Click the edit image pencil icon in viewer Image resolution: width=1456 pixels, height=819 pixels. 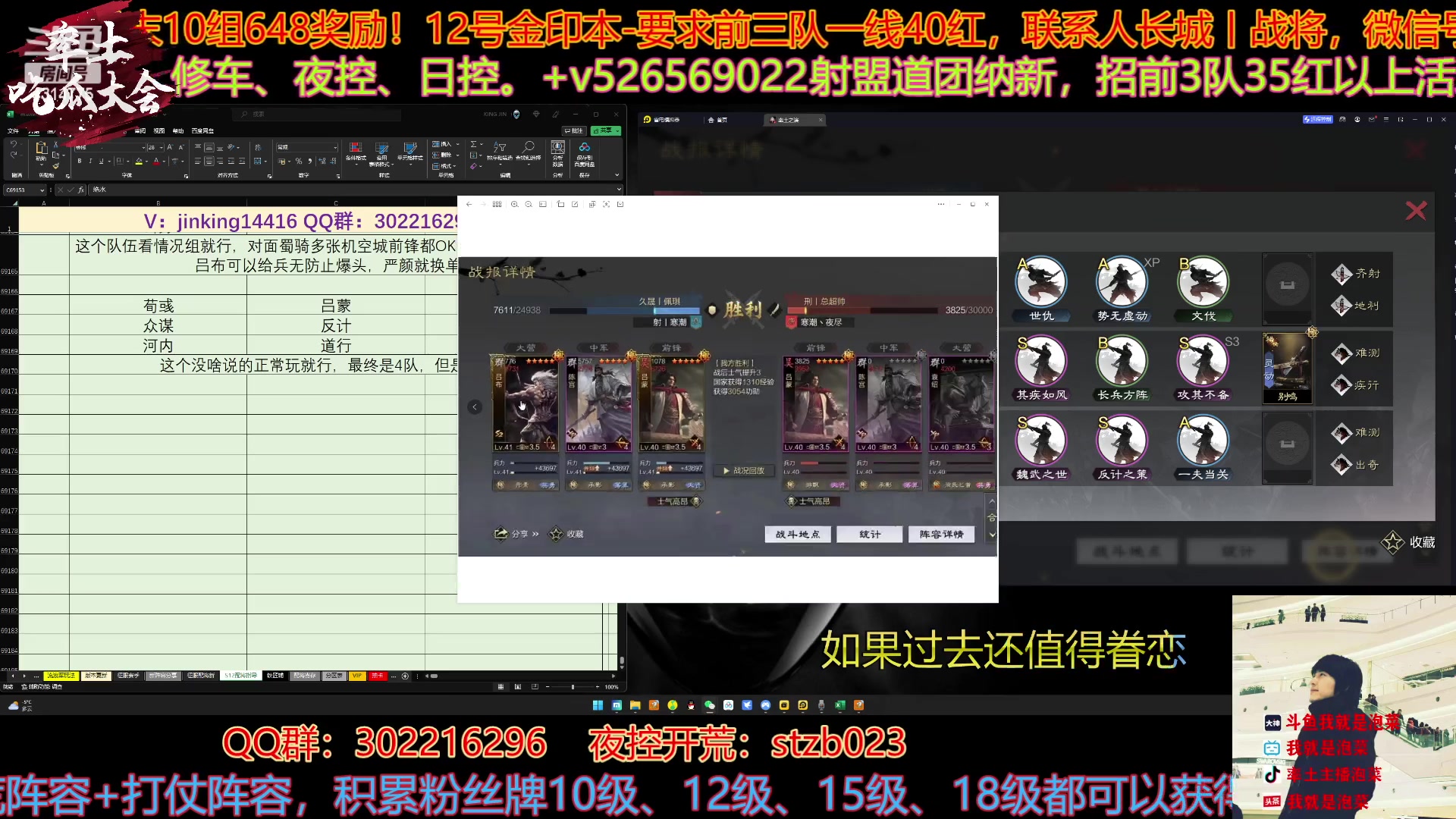coord(575,204)
